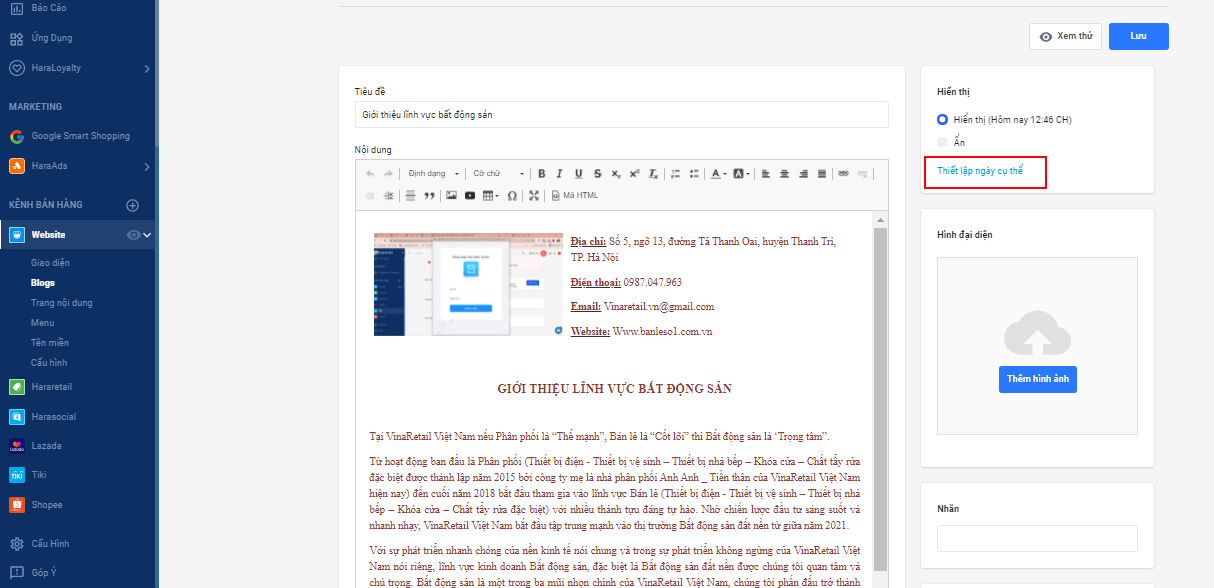Insert a special character (Omega)

pyautogui.click(x=512, y=195)
